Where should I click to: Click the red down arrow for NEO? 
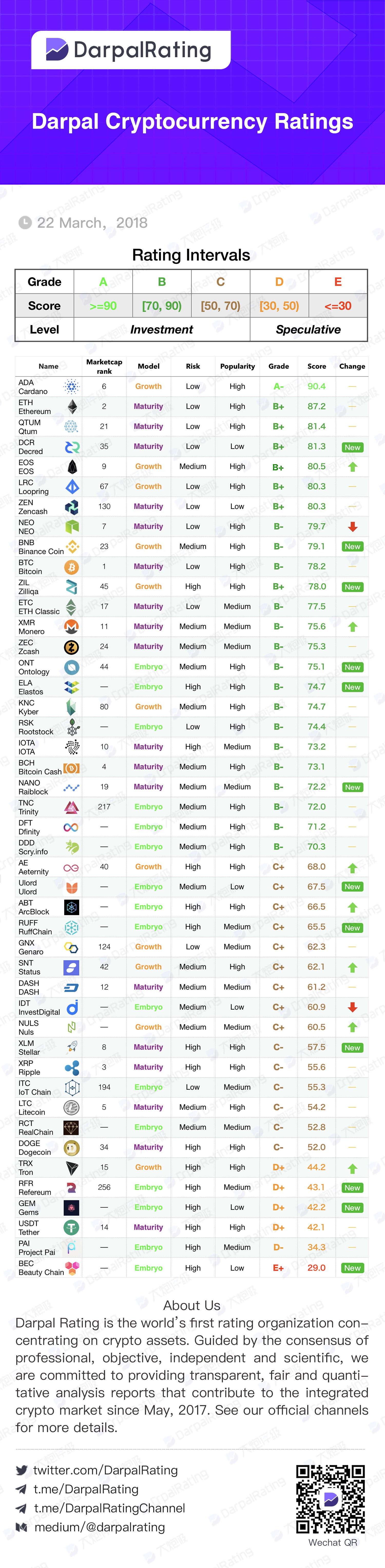[353, 527]
